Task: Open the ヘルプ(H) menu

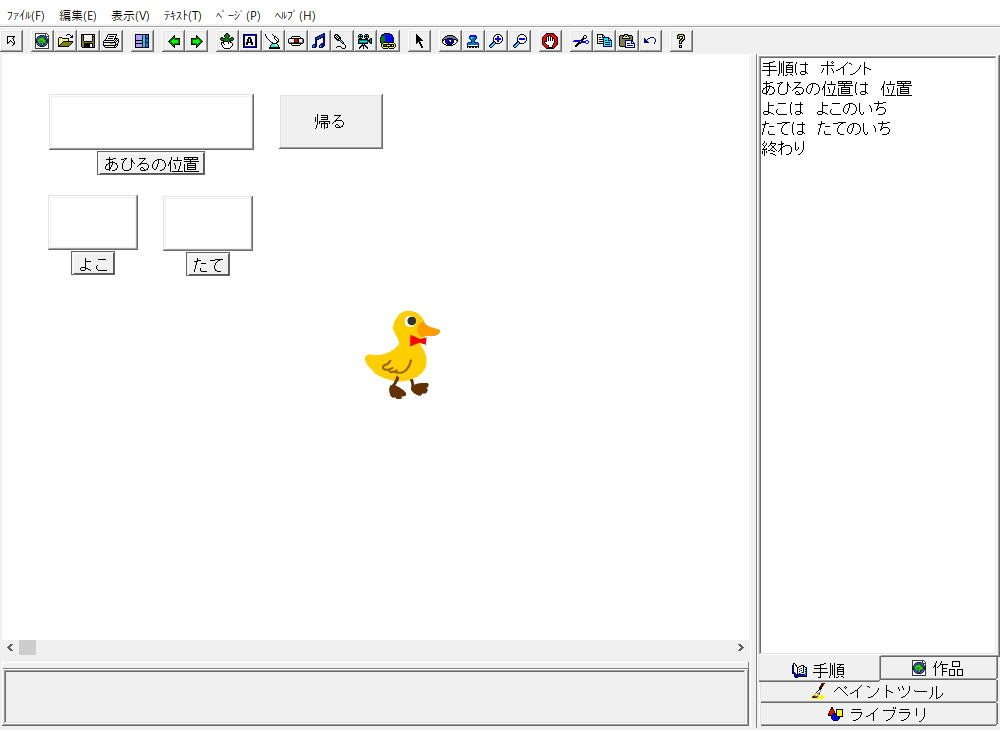Action: click(295, 15)
